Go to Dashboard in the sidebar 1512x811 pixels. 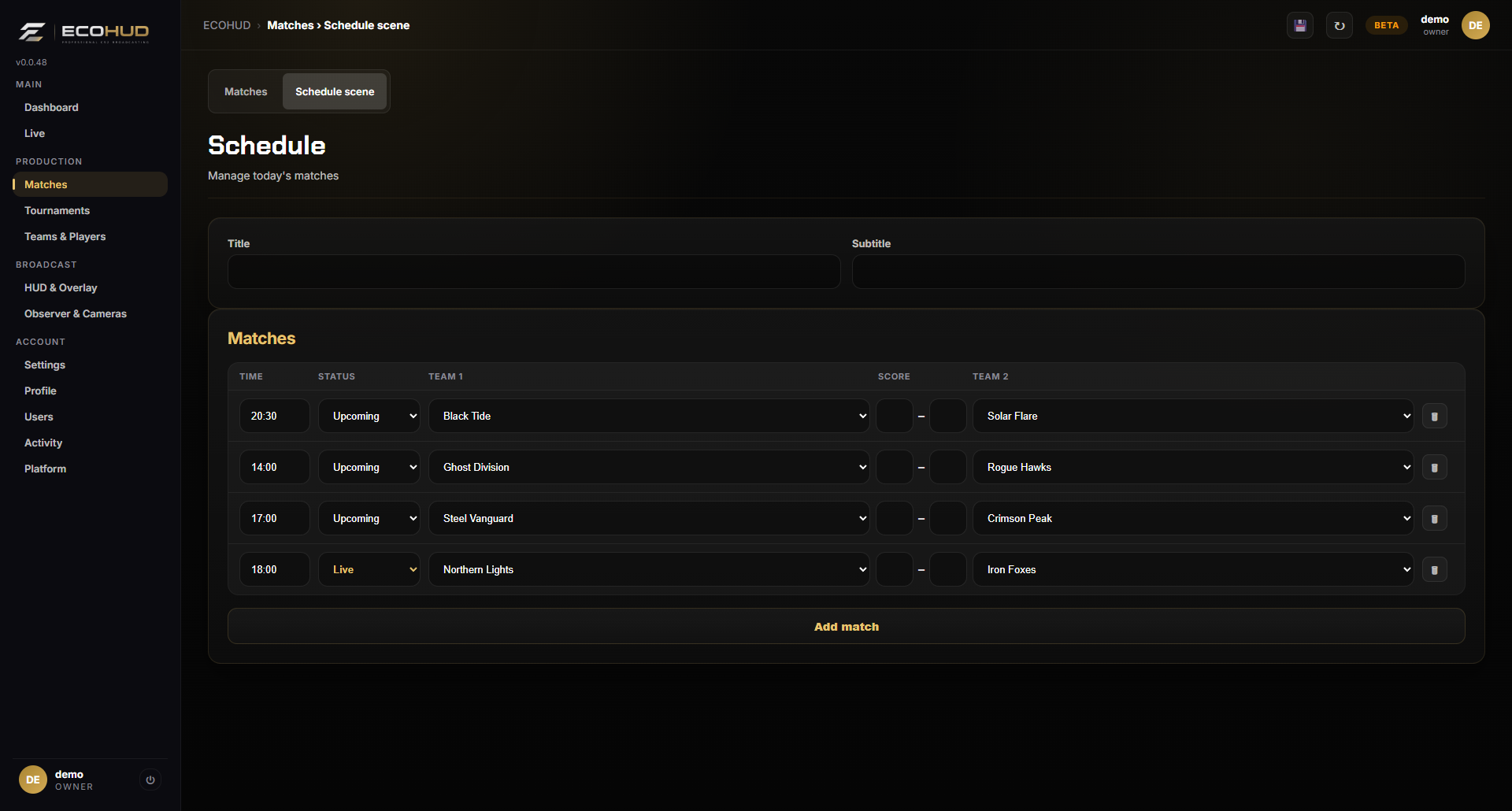click(90, 107)
